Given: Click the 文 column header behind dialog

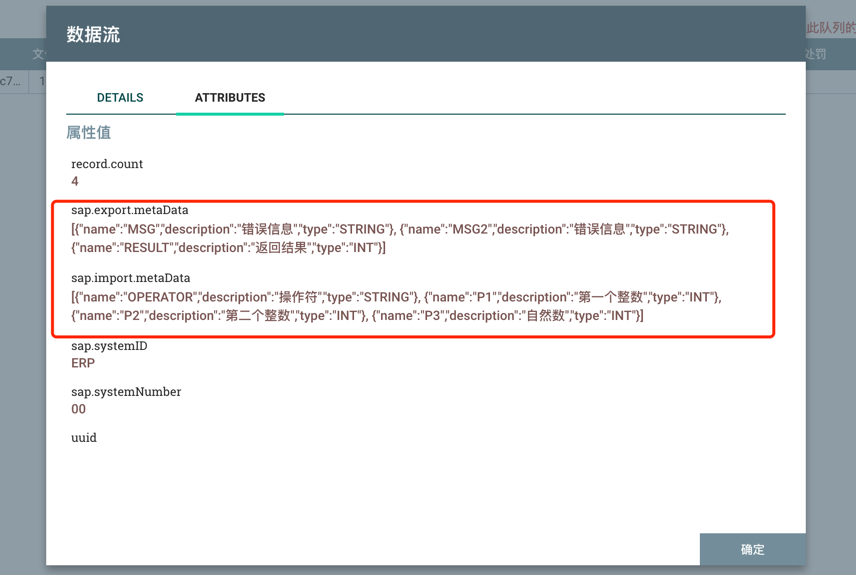Looking at the screenshot, I should point(38,54).
